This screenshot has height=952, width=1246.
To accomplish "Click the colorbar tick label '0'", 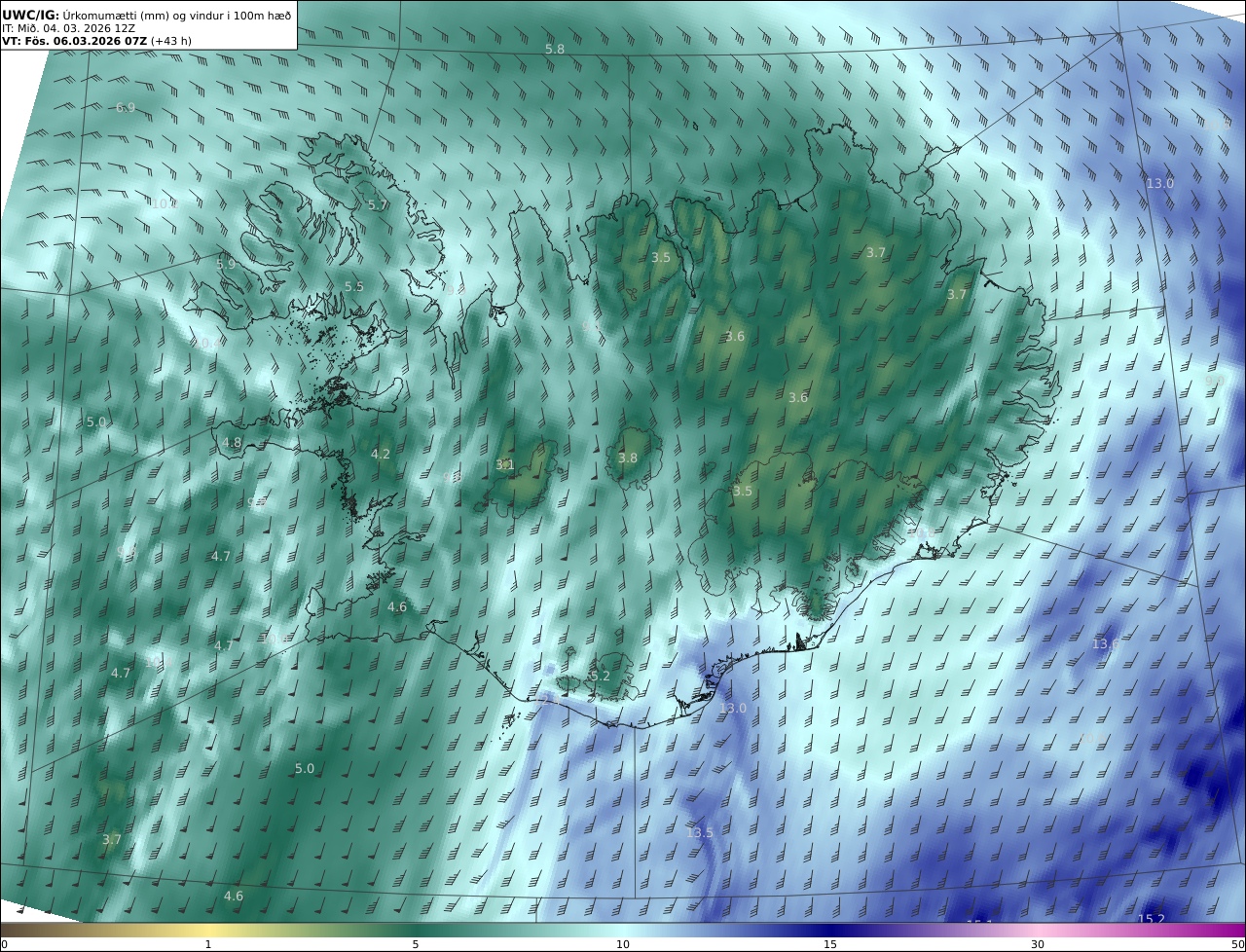I will pyautogui.click(x=4, y=944).
